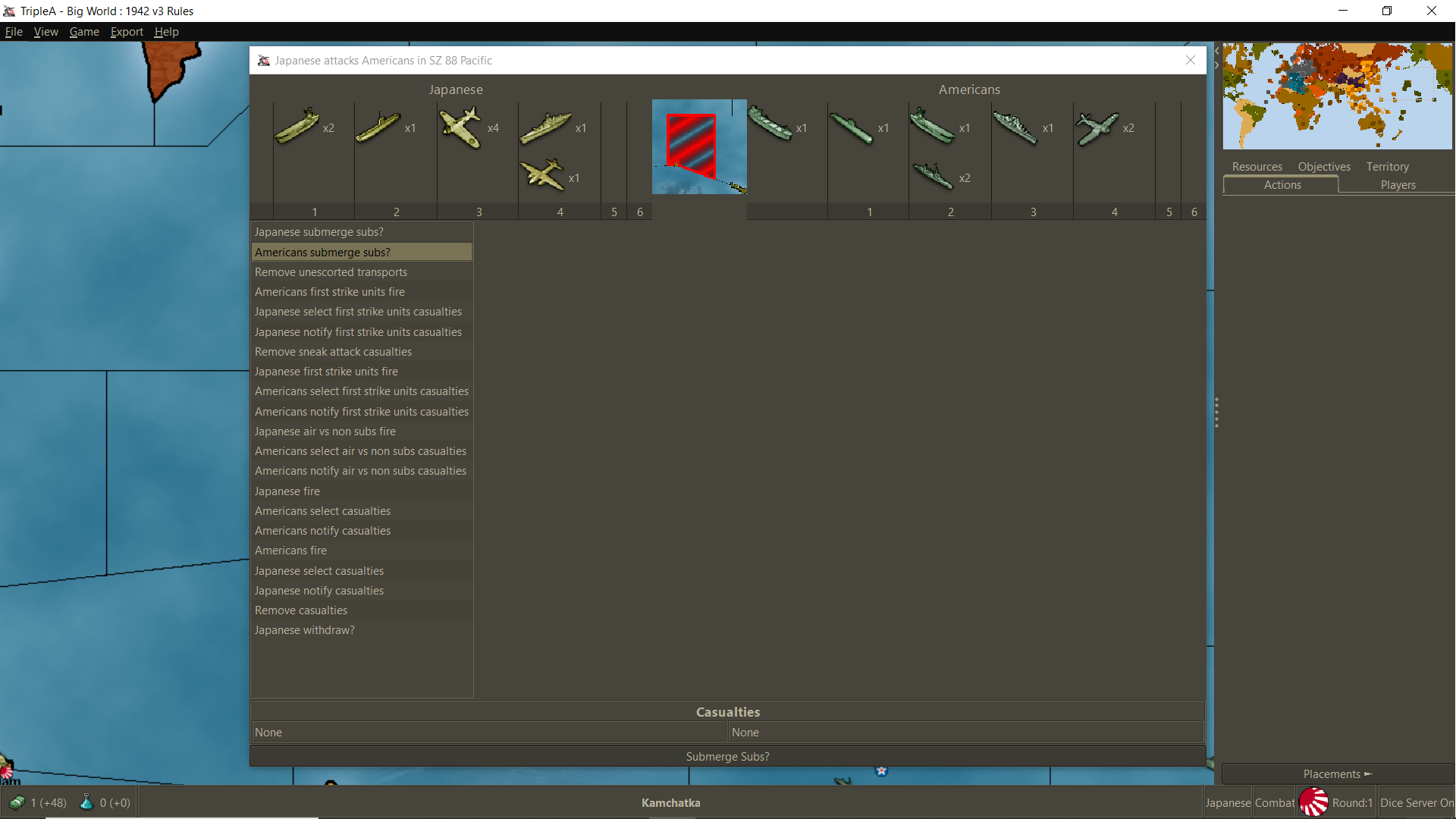This screenshot has width=1456, height=819.
Task: Click the American aircraft carrier unit icon
Action: pos(933,126)
